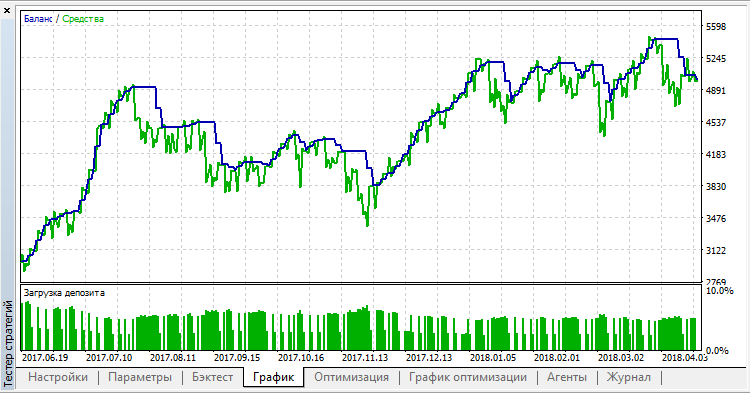This screenshot has height=394, width=750.
Task: Click the 2018.01.05 date label
Action: [493, 358]
